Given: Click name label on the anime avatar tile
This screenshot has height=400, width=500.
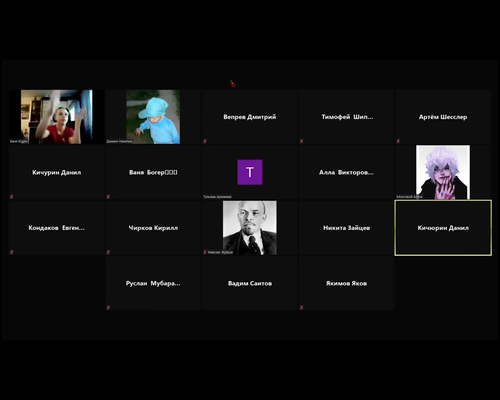Looking at the screenshot, I should 410,197.
